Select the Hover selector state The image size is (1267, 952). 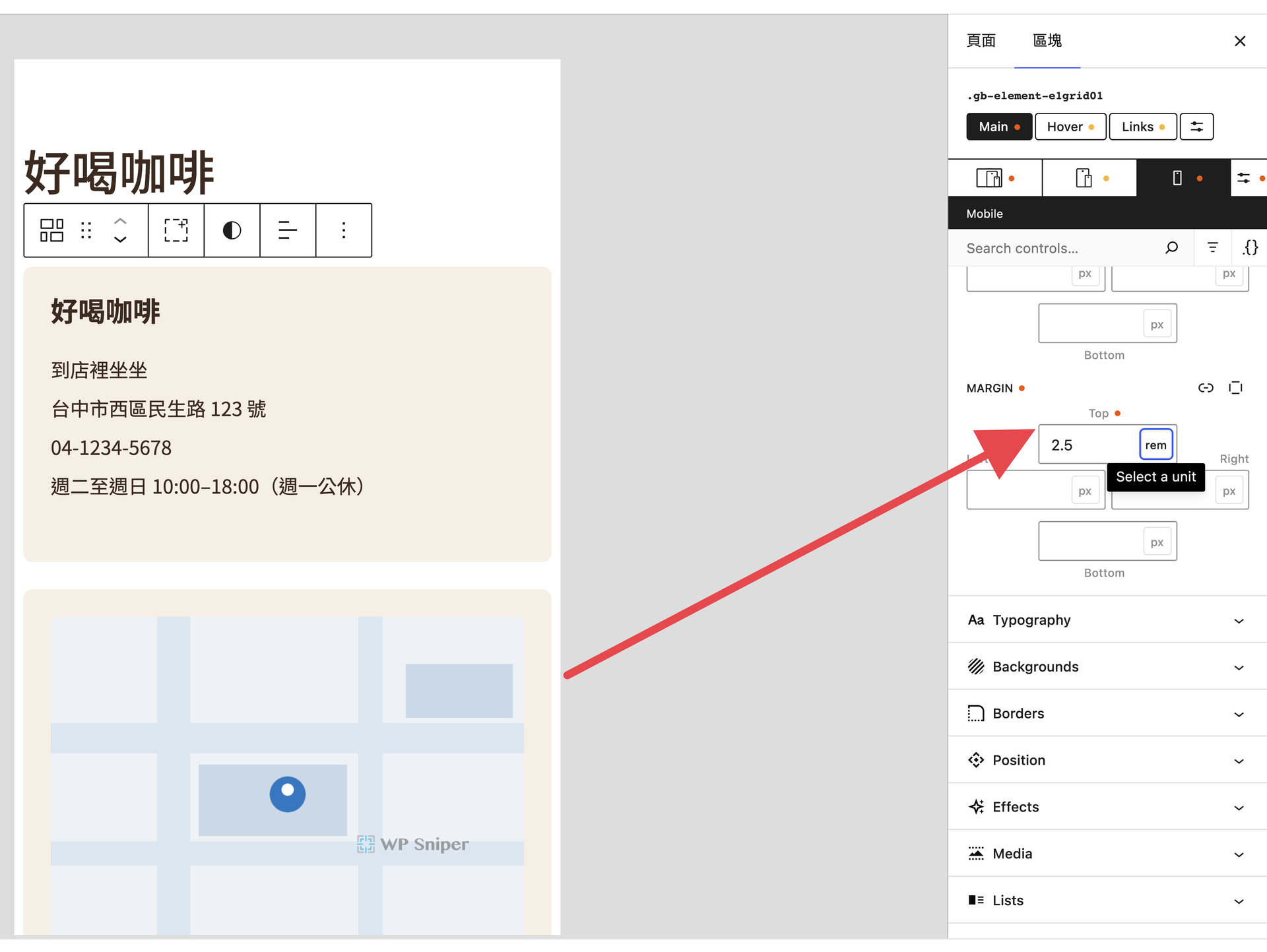pos(1070,127)
